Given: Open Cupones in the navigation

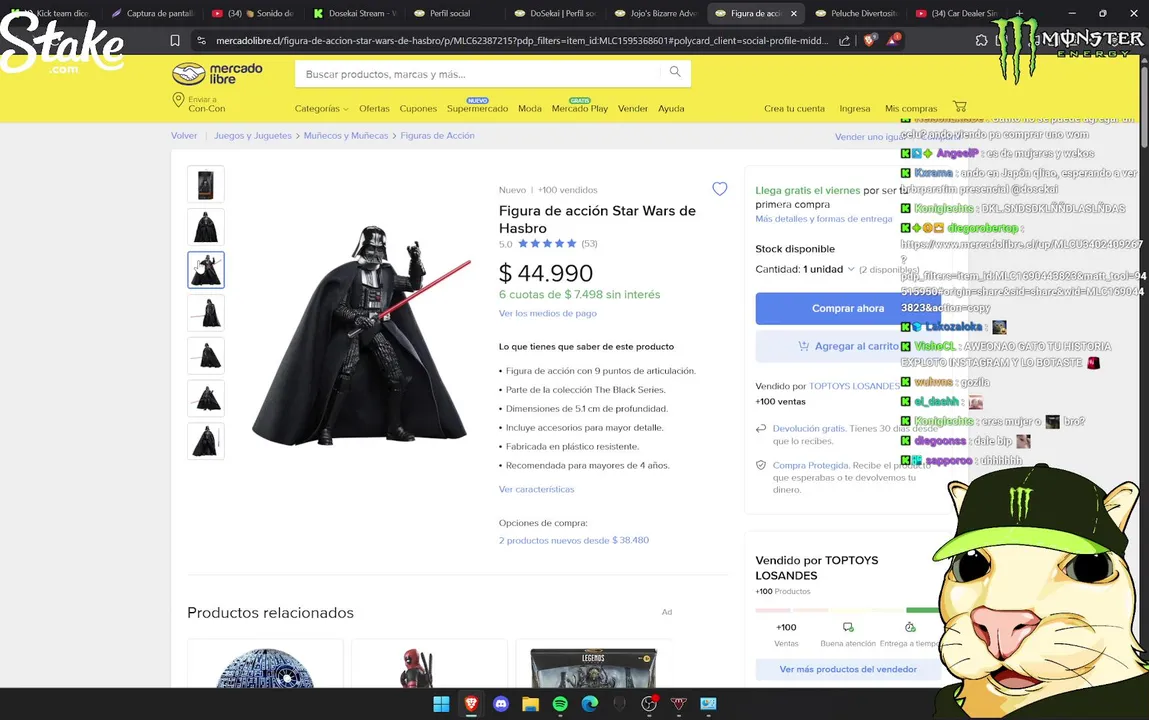Looking at the screenshot, I should tap(418, 108).
